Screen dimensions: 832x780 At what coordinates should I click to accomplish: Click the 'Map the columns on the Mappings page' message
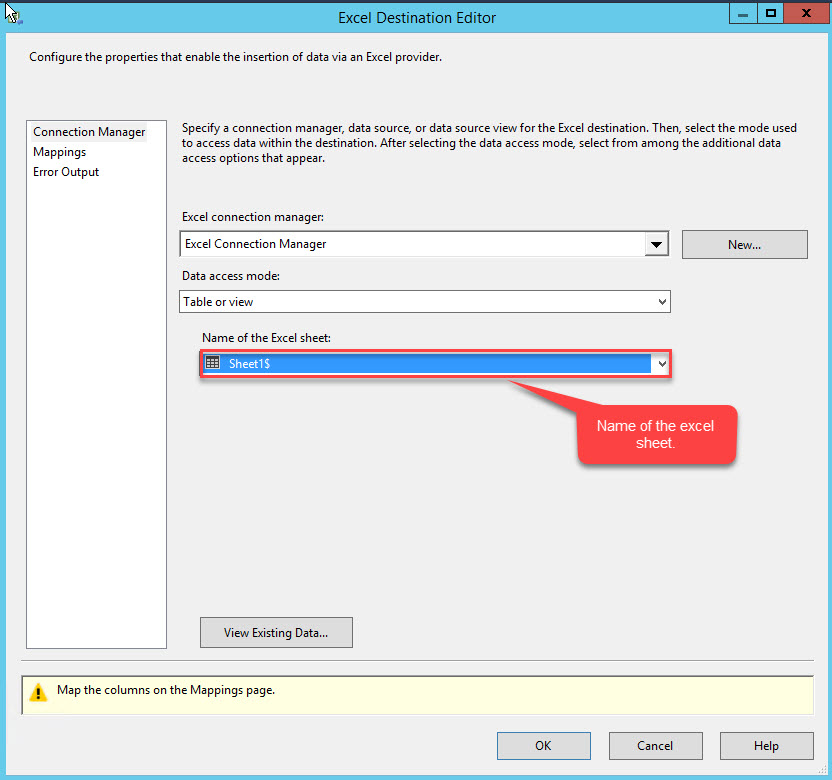[166, 690]
